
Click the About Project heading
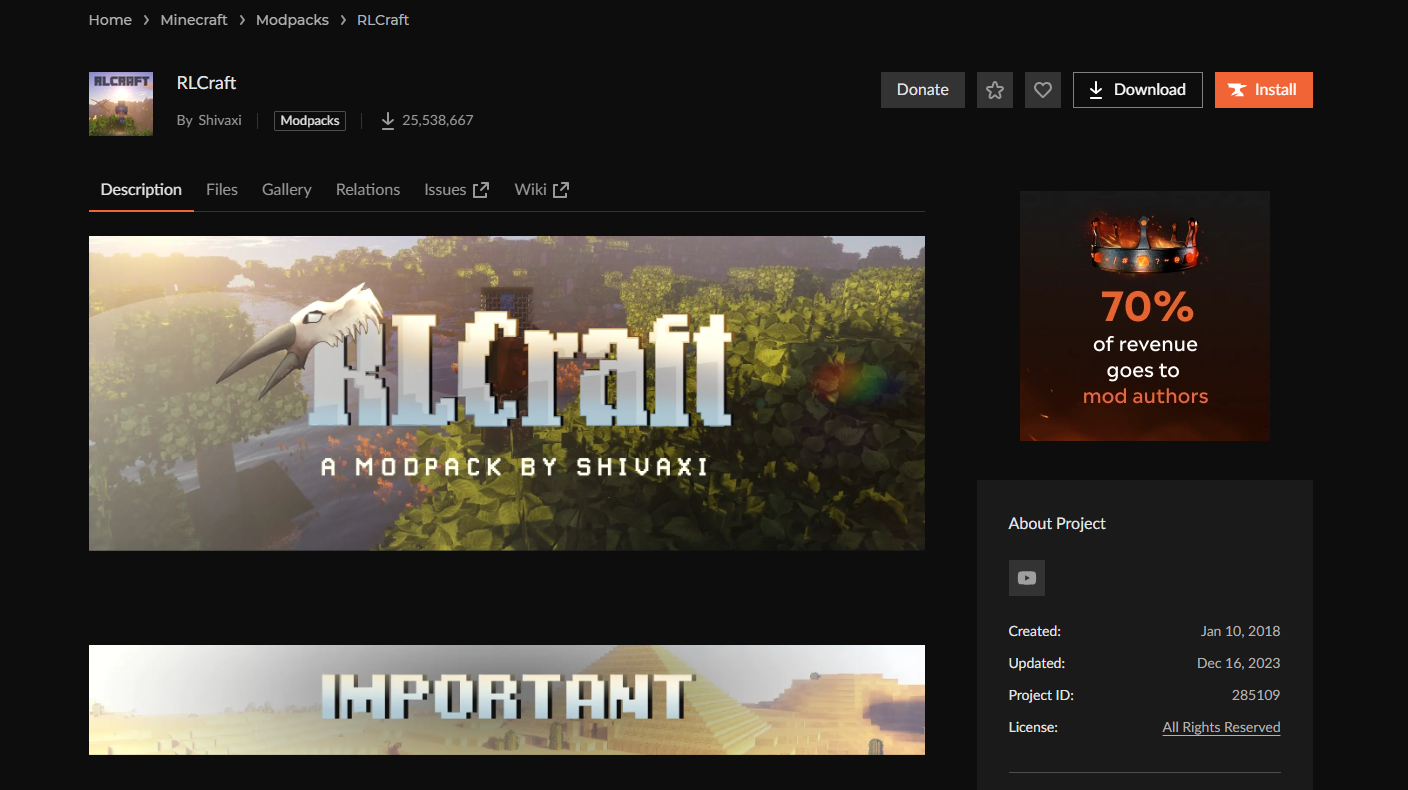pyautogui.click(x=1057, y=523)
